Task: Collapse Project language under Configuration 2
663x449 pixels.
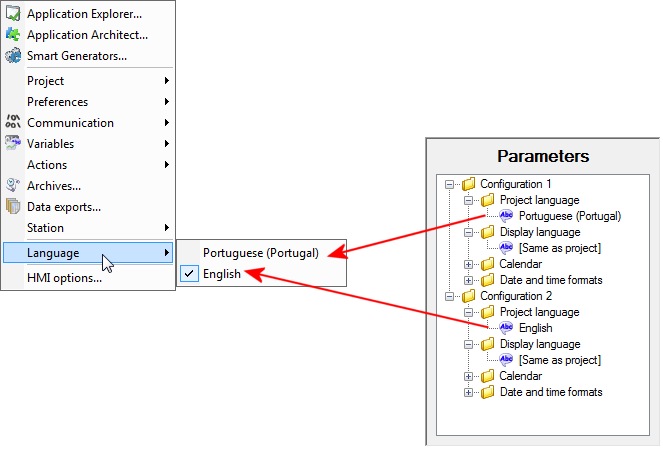Action: point(468,312)
